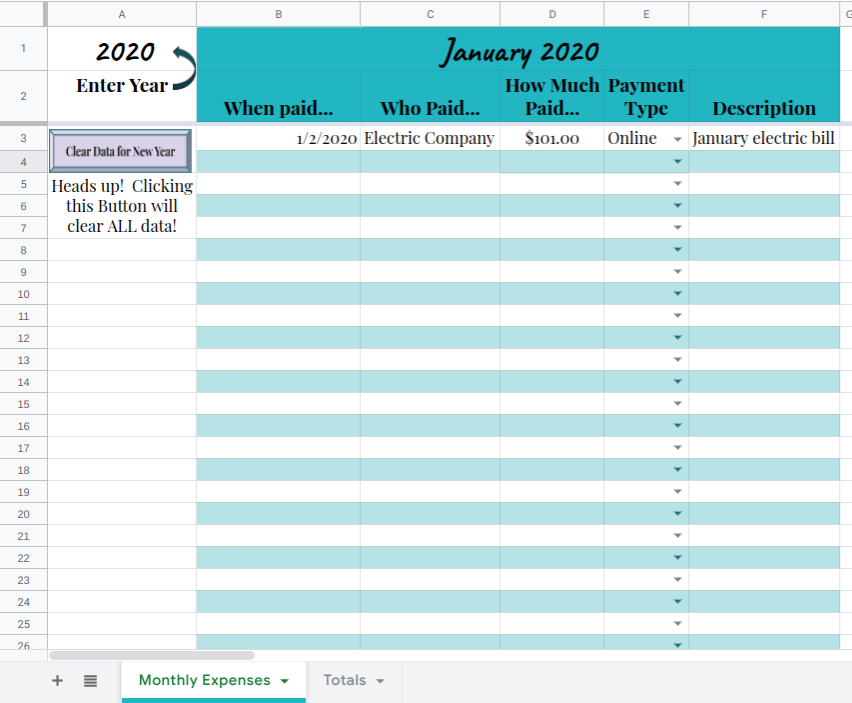Open Payment Type dropdown in row 20
852x703 pixels.
677,513
